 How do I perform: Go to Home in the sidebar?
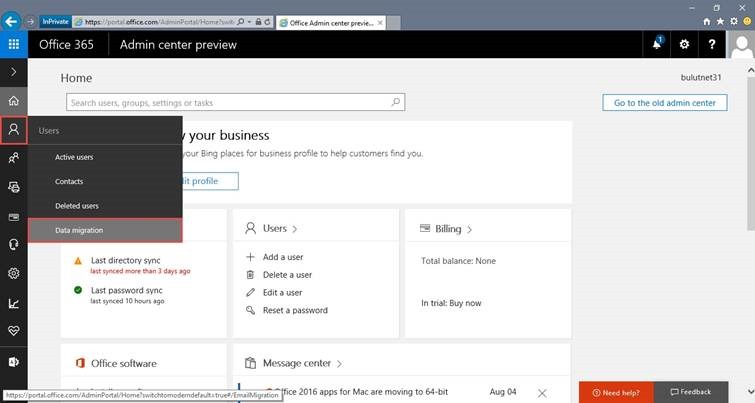[x=13, y=101]
